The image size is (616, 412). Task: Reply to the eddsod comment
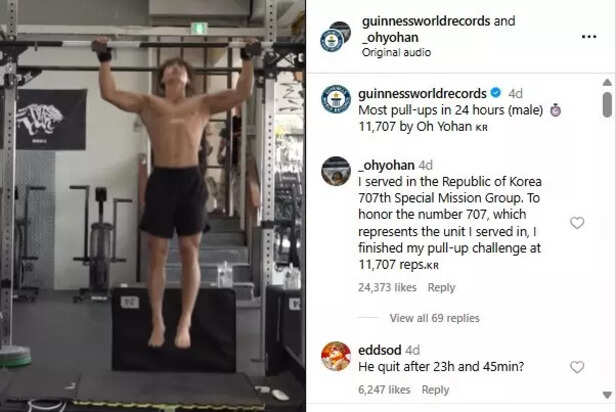point(435,390)
